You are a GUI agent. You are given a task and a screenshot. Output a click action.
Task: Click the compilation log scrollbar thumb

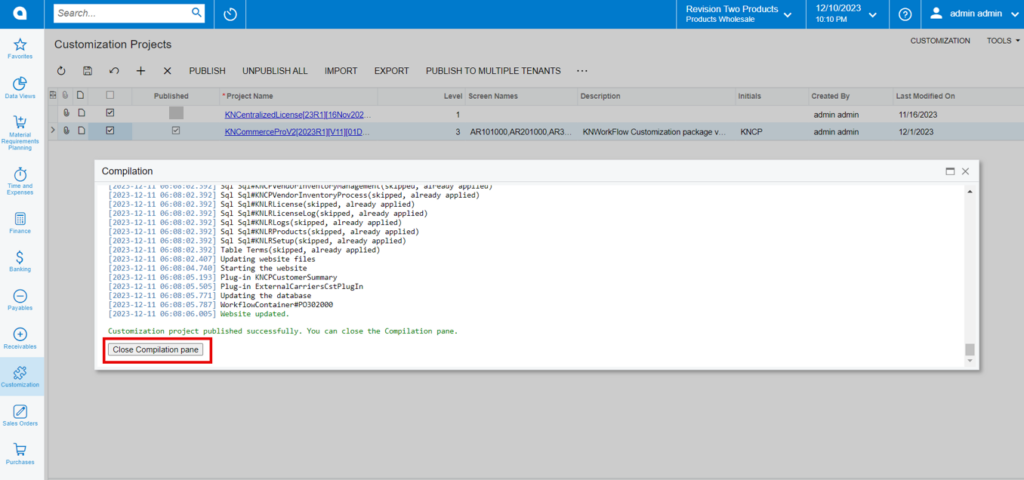(x=970, y=349)
